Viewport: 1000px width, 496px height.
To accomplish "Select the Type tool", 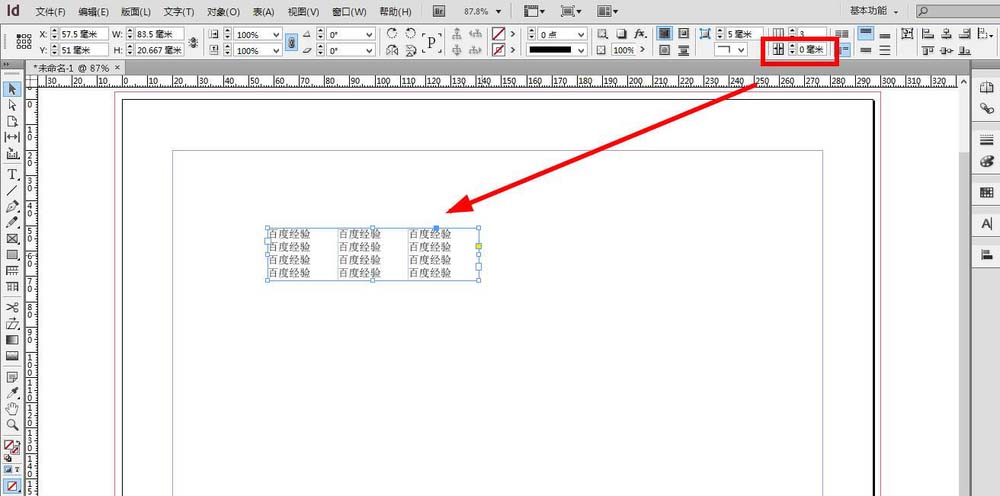I will 12,174.
